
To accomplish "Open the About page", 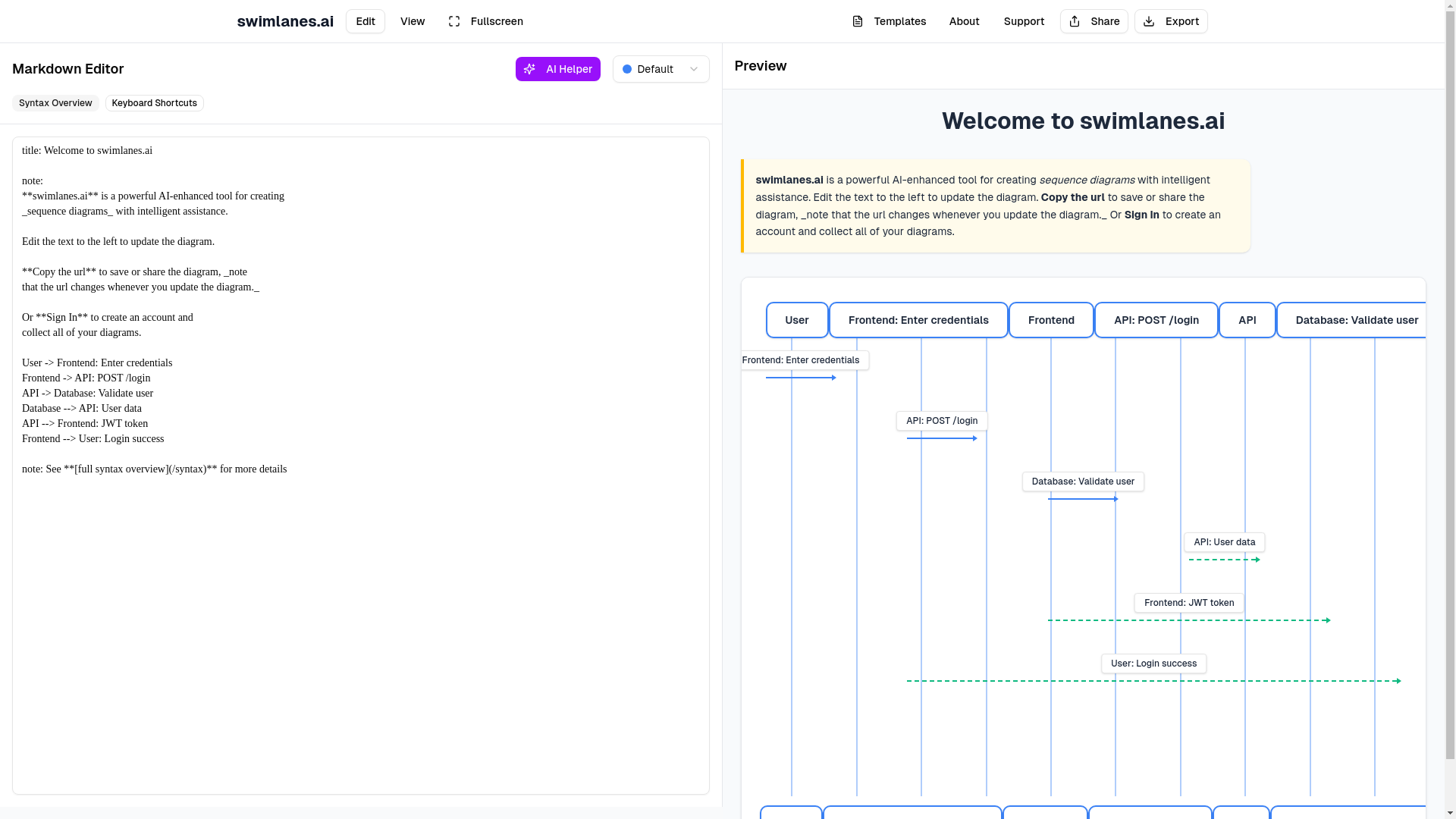I will pyautogui.click(x=964, y=21).
